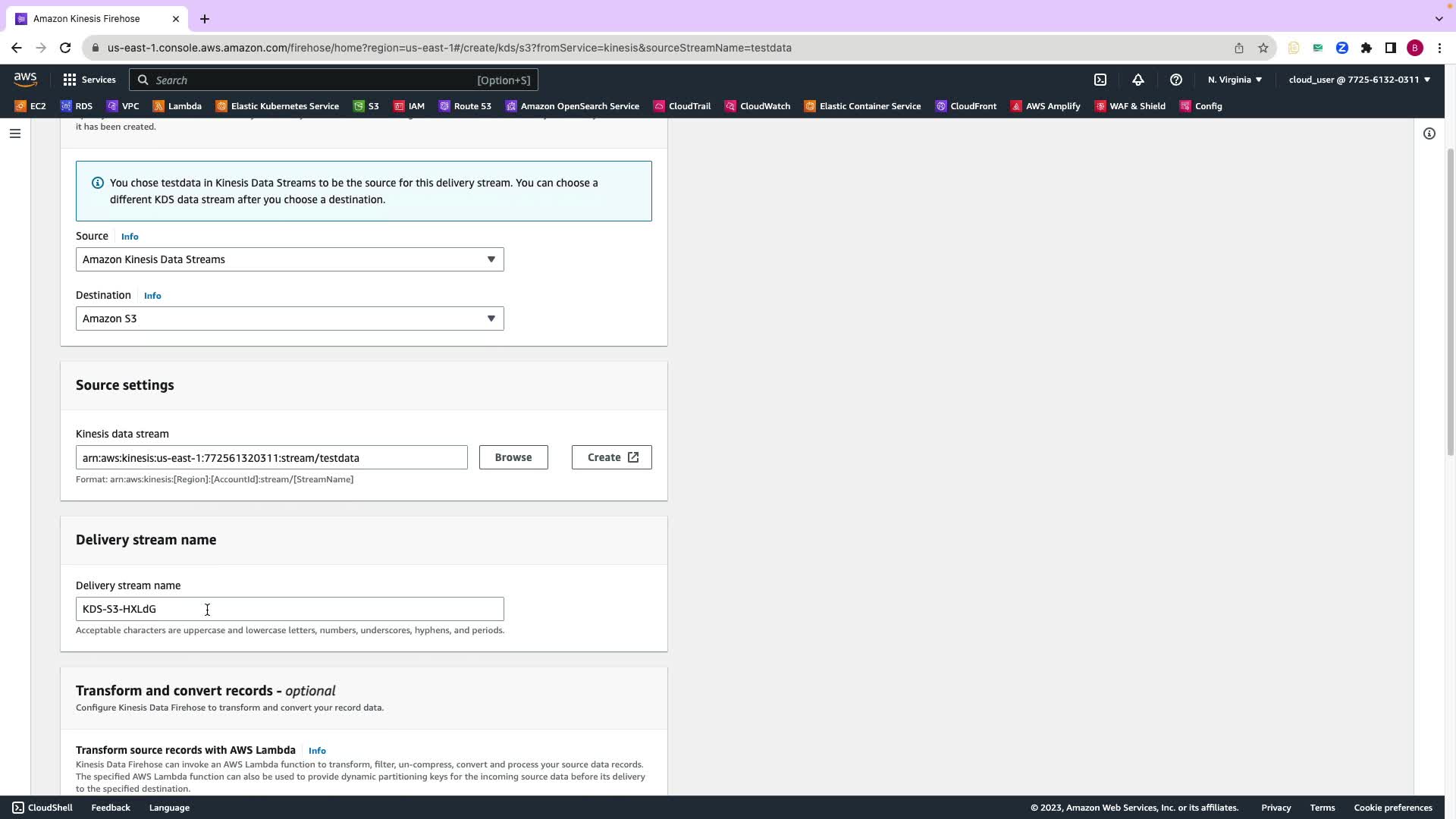The image size is (1456, 819).
Task: Open the Language menu in footer
Action: tap(169, 808)
